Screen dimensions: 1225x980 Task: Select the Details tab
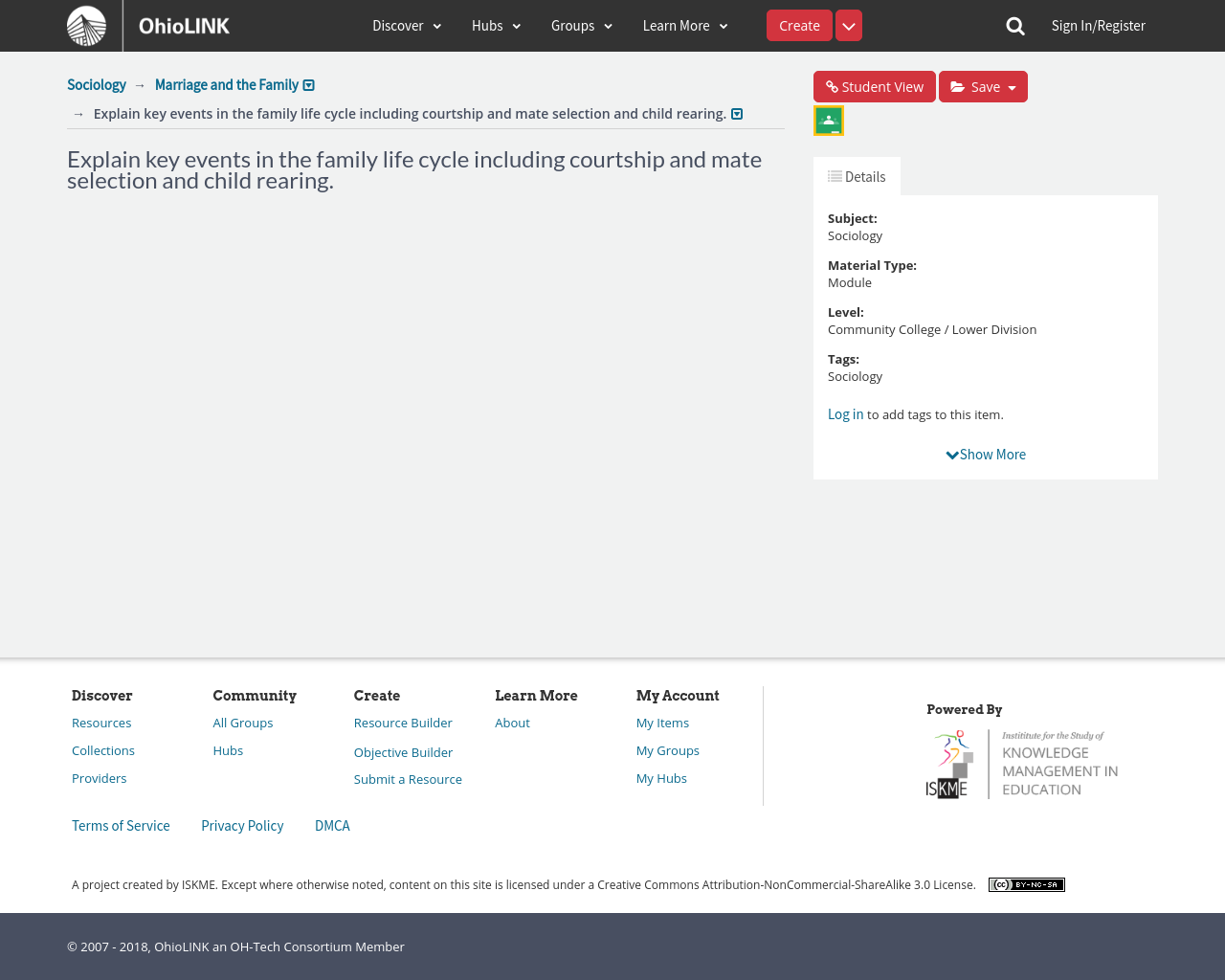point(857,177)
